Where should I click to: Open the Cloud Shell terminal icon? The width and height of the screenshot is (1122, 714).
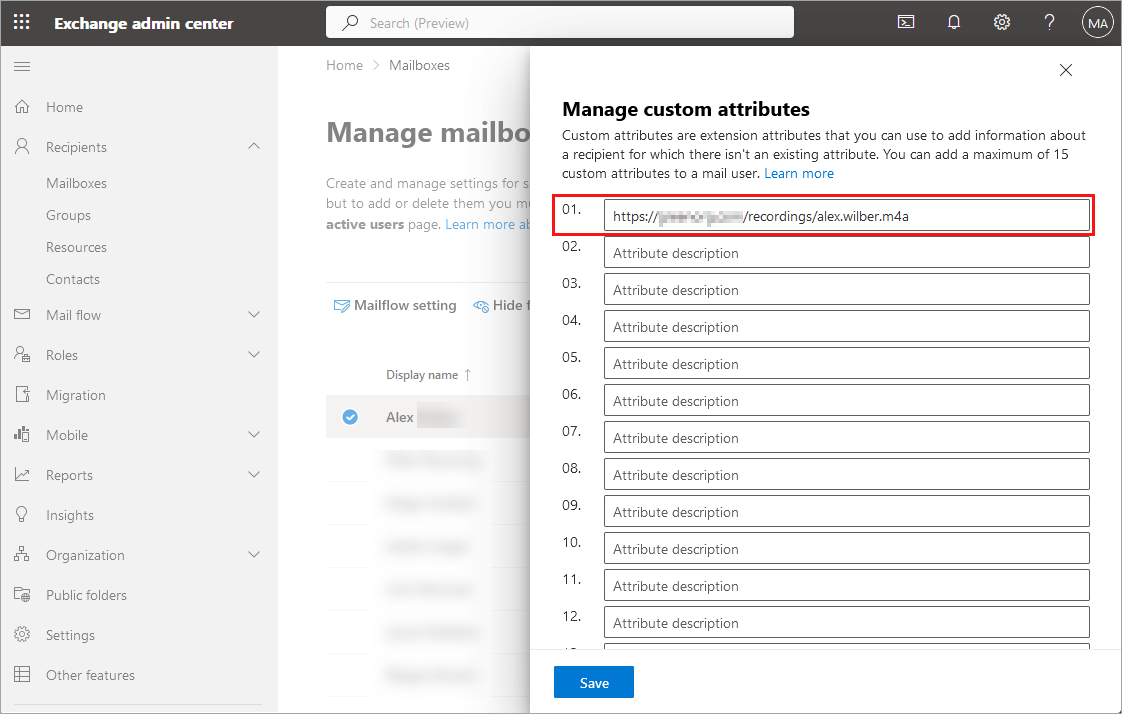(906, 21)
